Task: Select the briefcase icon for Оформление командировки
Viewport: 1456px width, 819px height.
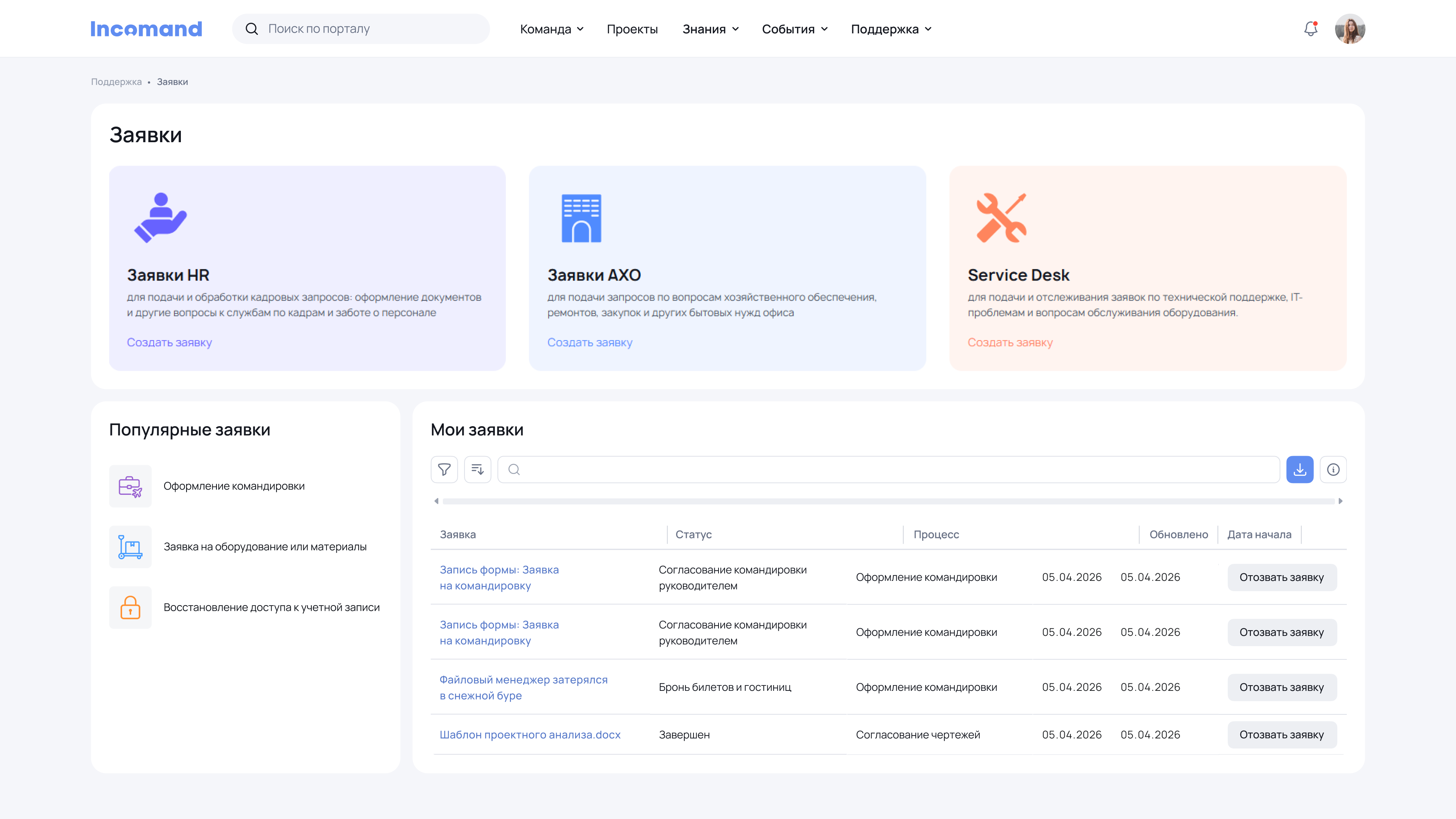Action: (130, 485)
